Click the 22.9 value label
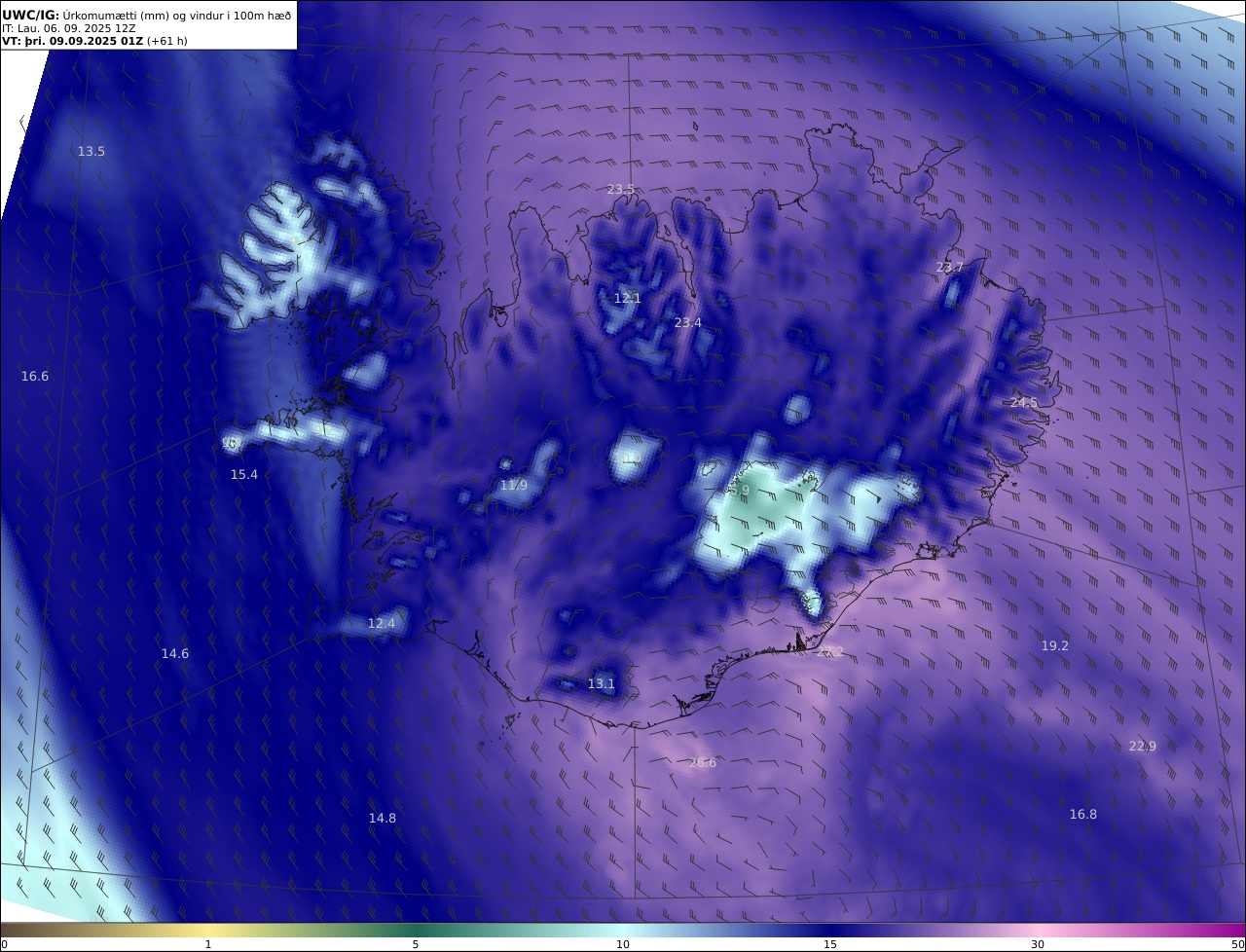 pyautogui.click(x=1143, y=747)
